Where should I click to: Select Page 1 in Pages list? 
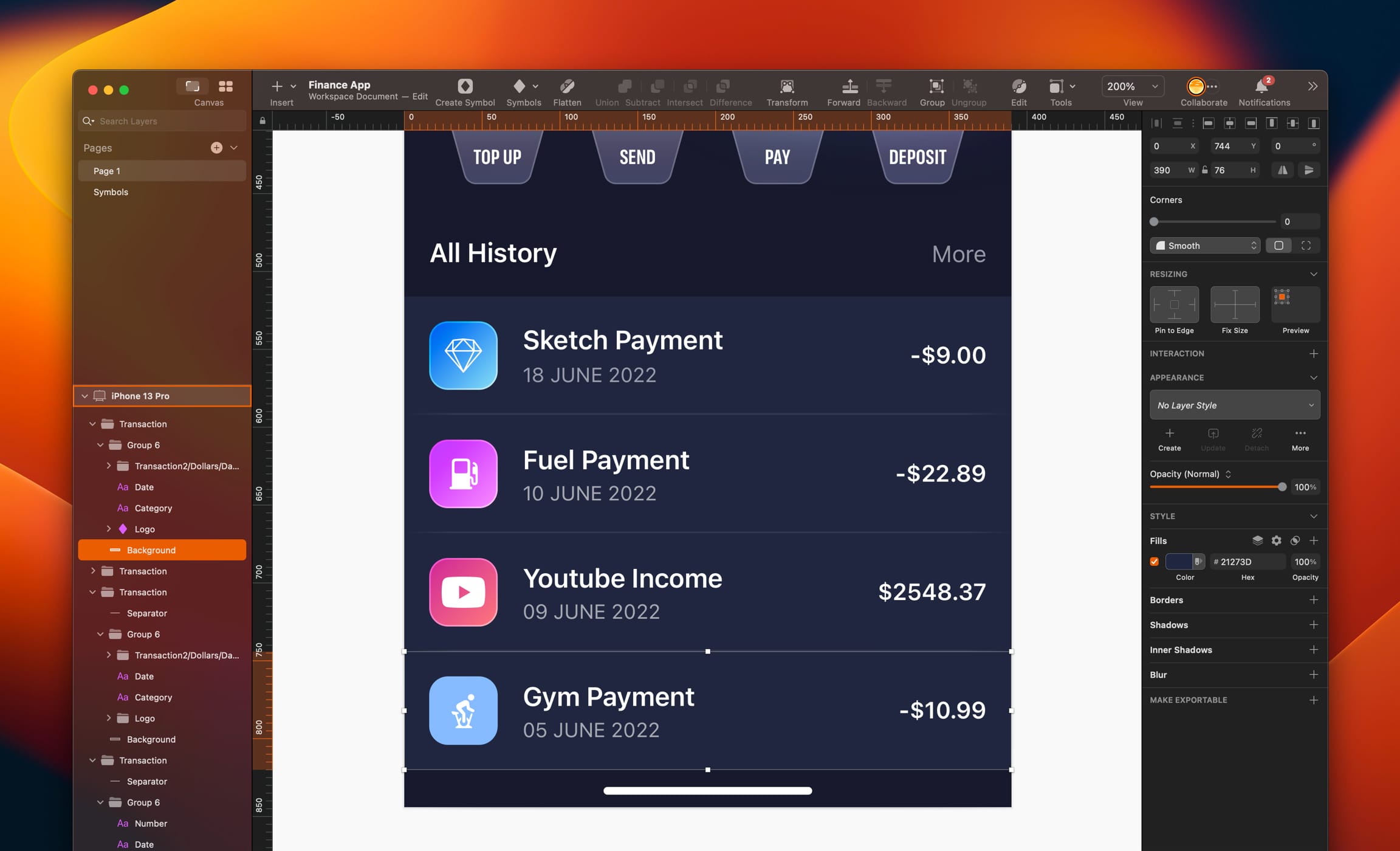(107, 171)
